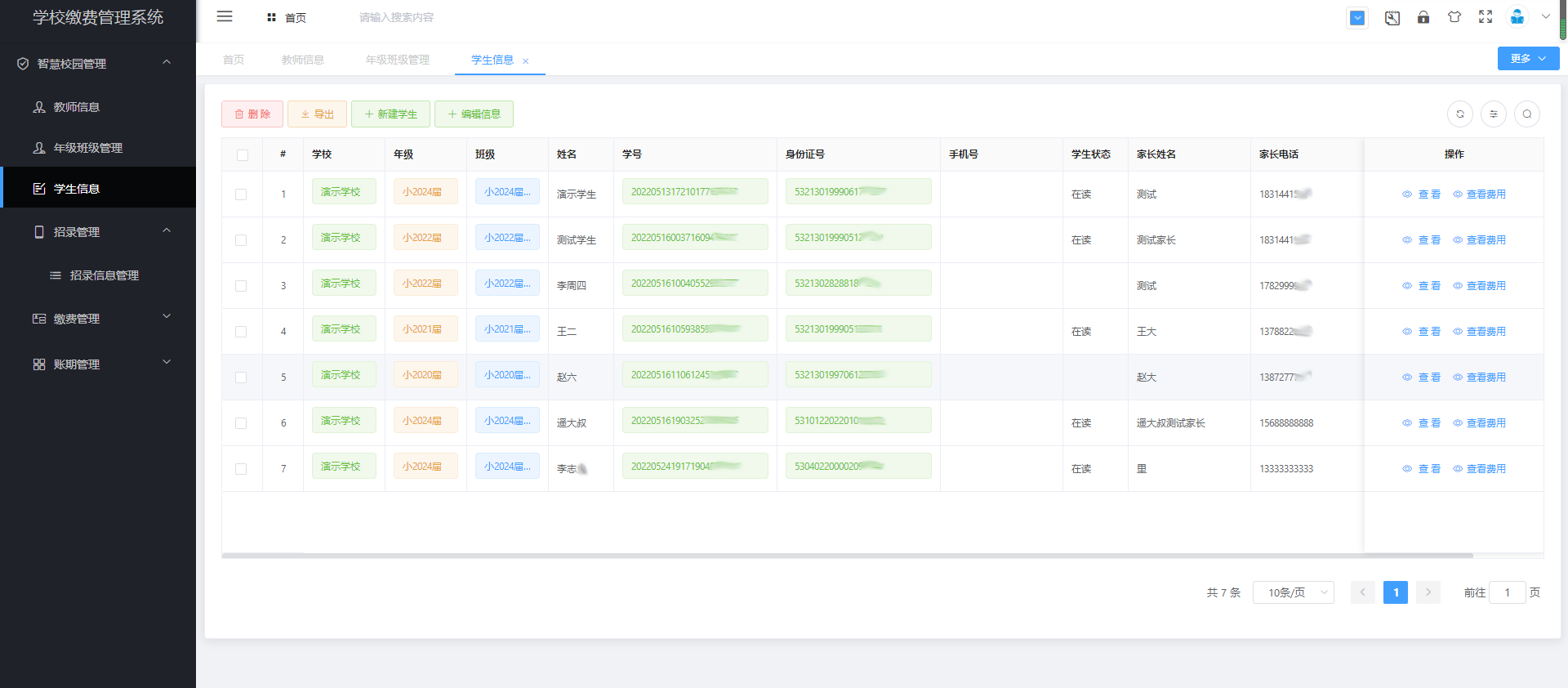Screen dimensions: 1568x688
Task: Click the 新建学生 button
Action: [x=390, y=114]
